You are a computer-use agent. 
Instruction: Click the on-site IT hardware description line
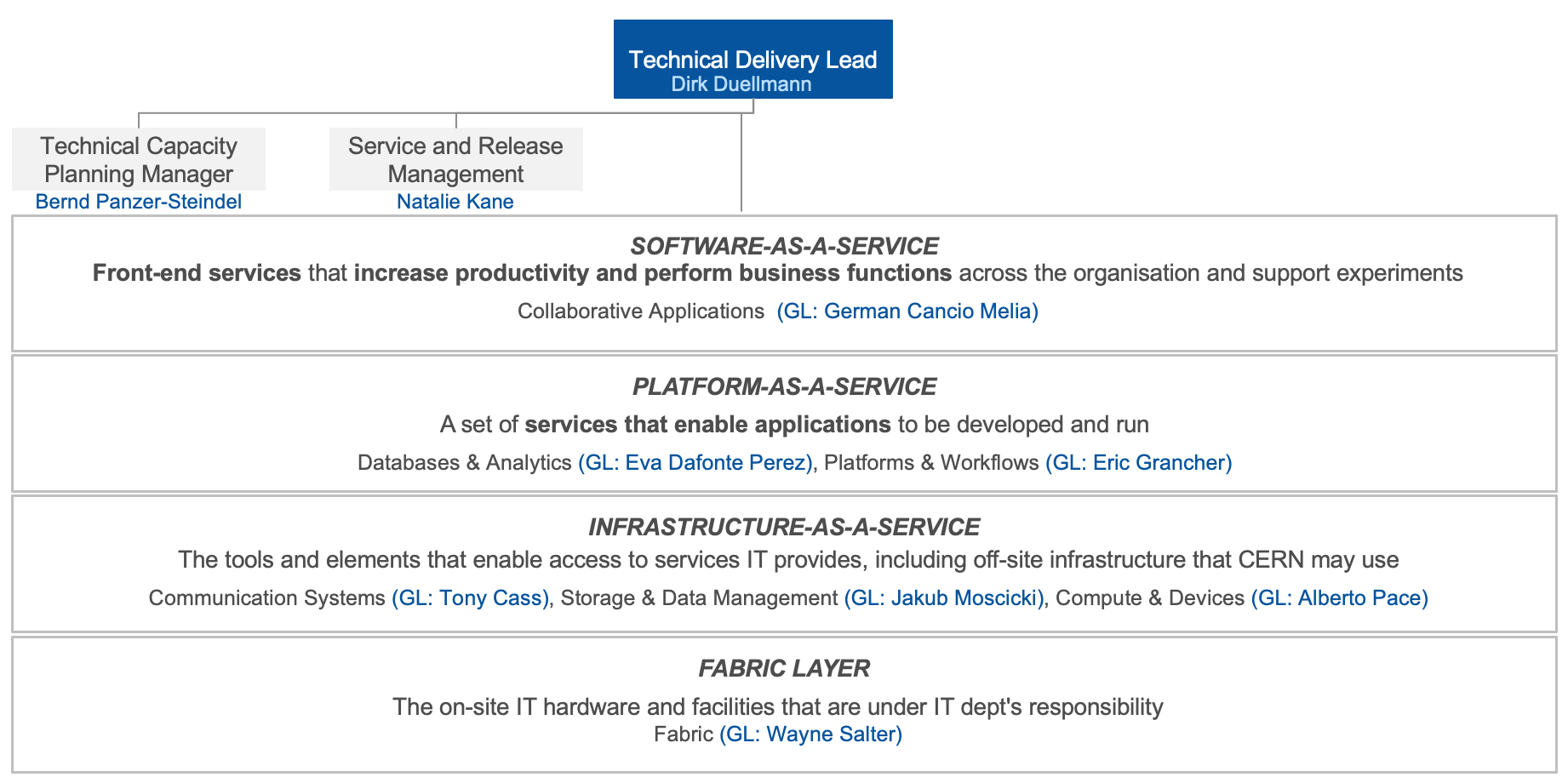(777, 707)
